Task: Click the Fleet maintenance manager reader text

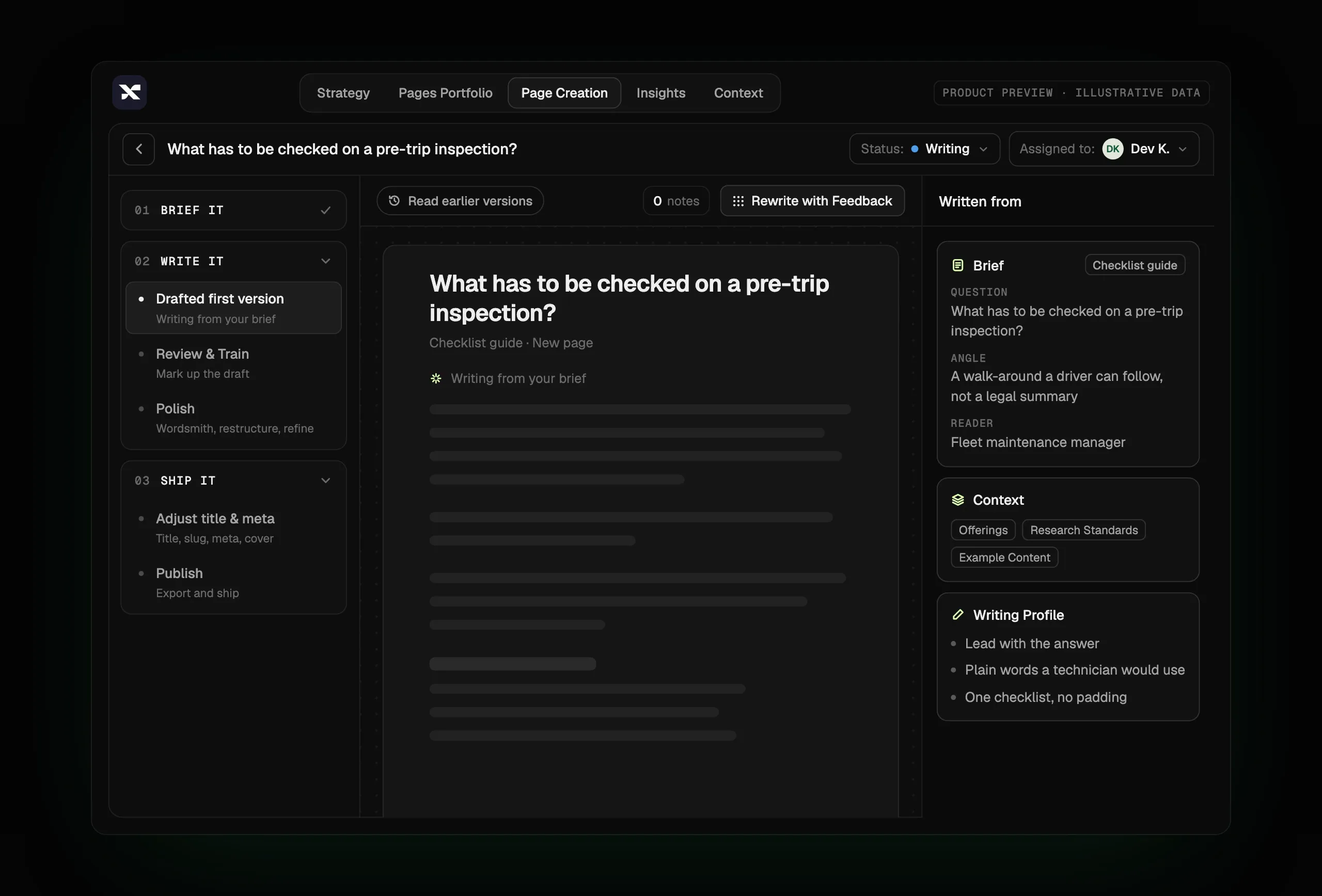Action: (x=1037, y=442)
